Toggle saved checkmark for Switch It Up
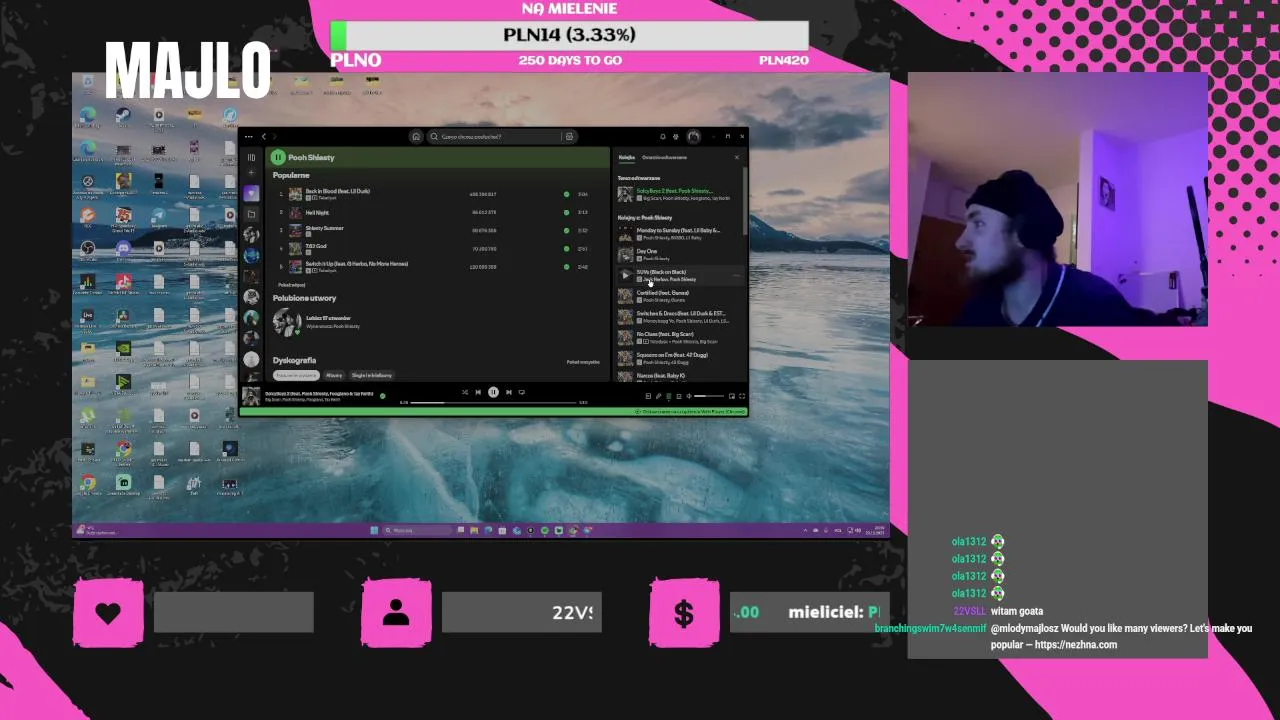Image resolution: width=1280 pixels, height=720 pixels. (566, 266)
